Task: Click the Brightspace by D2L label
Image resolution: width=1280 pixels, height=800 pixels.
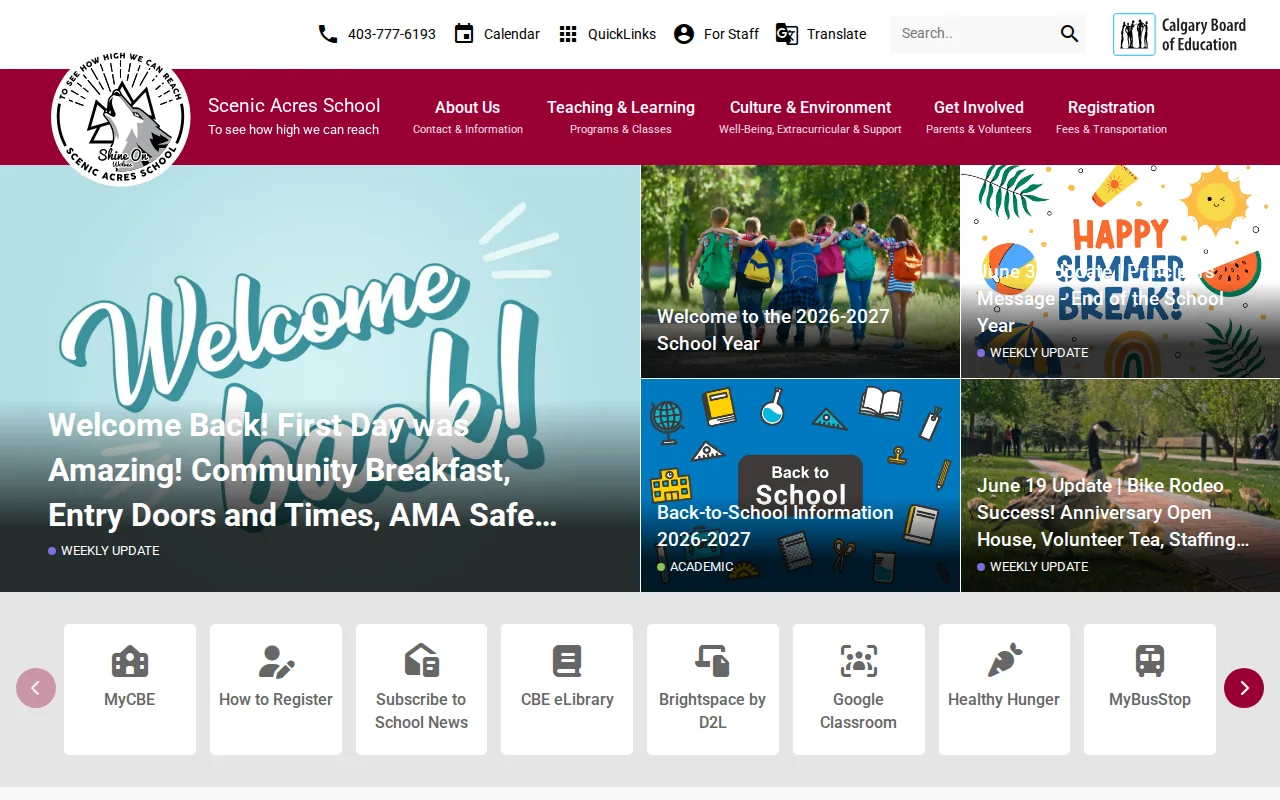Action: click(x=713, y=711)
